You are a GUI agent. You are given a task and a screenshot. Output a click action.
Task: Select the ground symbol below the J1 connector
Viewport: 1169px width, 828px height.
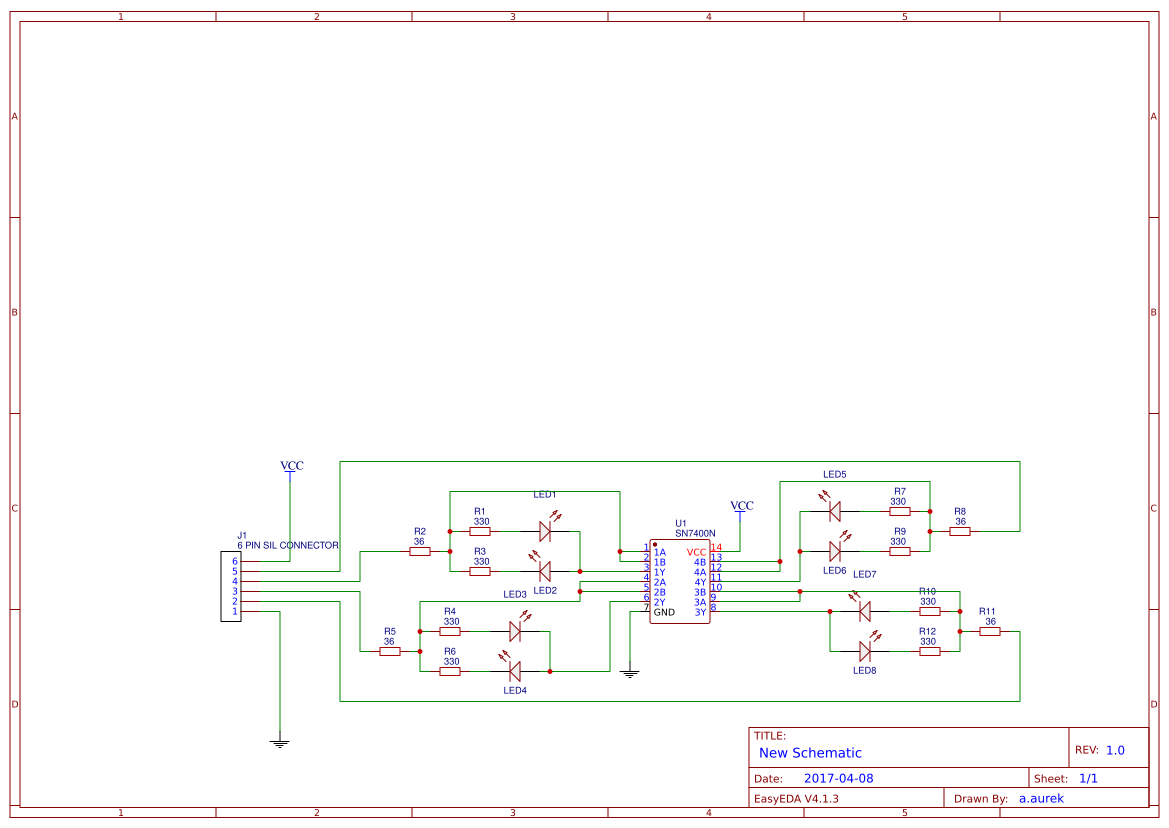tap(280, 740)
